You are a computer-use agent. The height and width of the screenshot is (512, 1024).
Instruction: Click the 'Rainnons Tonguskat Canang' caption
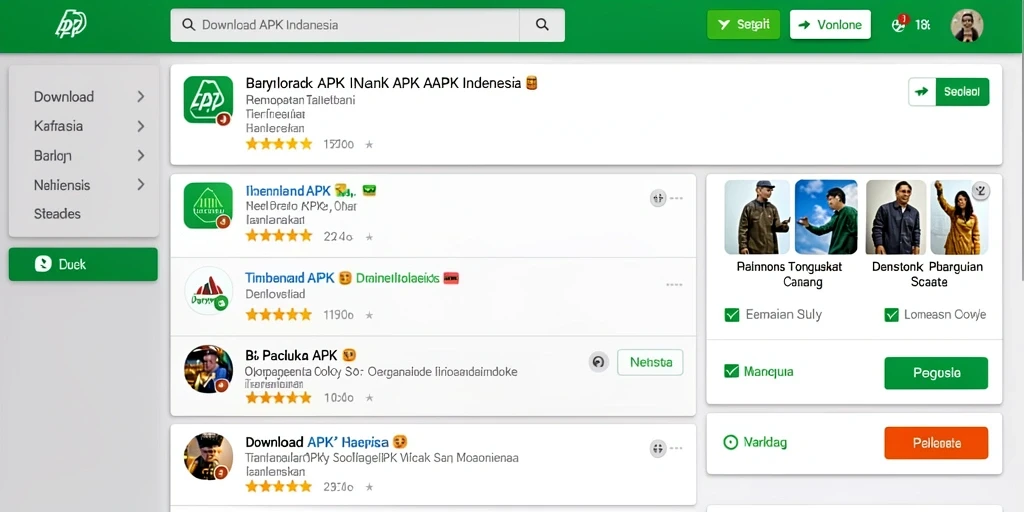pyautogui.click(x=789, y=274)
